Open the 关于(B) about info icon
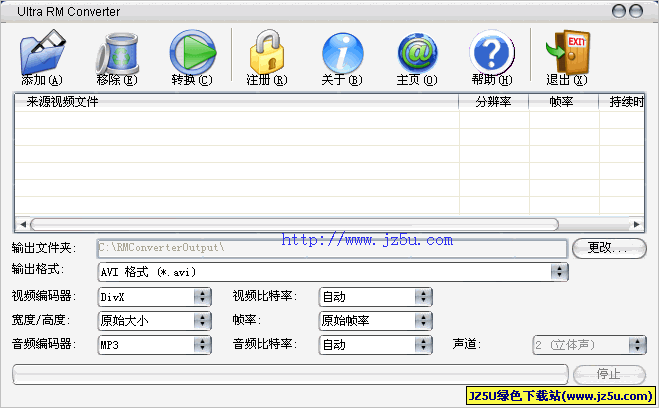 coord(343,53)
